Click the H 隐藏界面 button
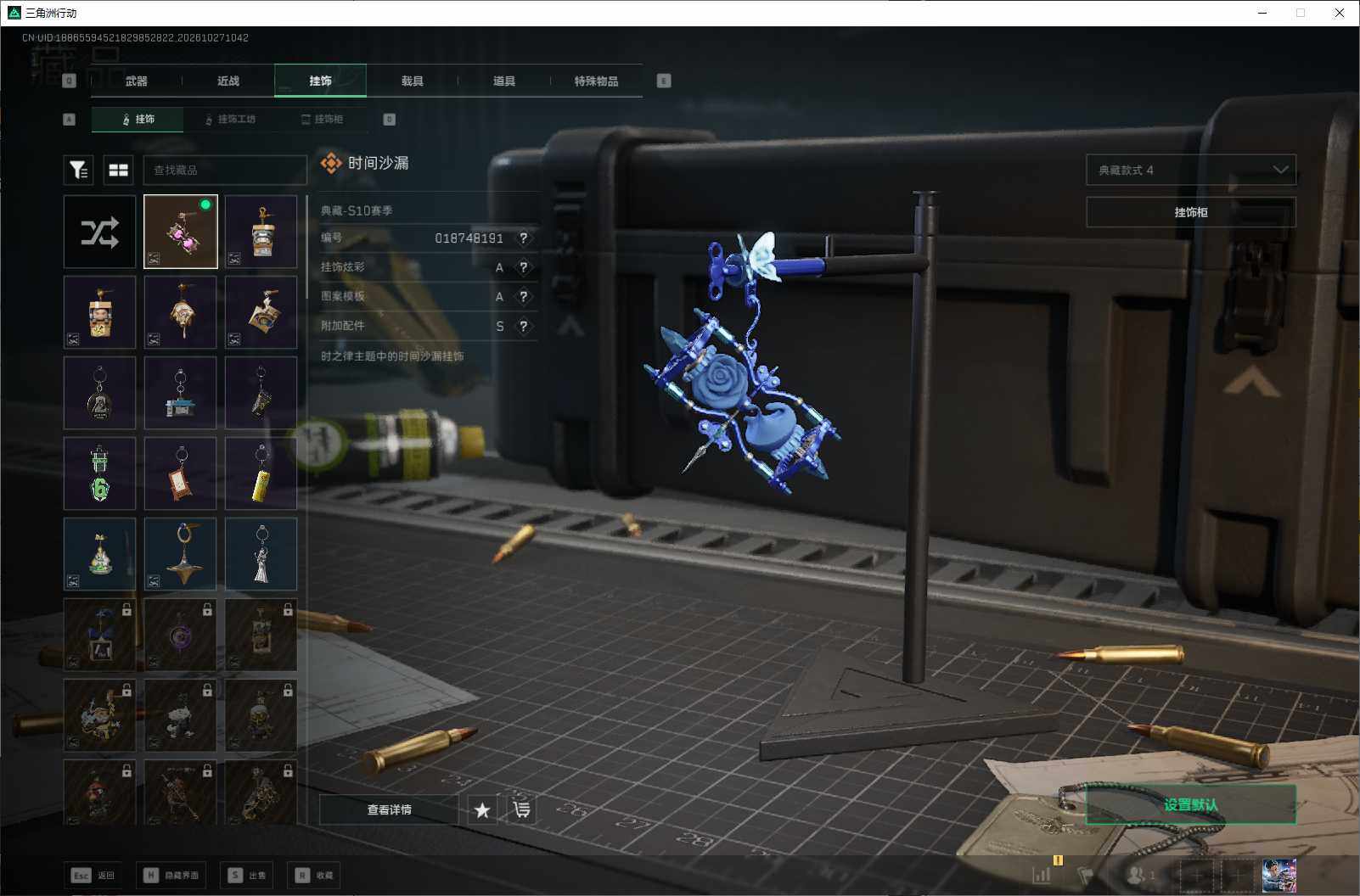The height and width of the screenshot is (896, 1360). 171,875
